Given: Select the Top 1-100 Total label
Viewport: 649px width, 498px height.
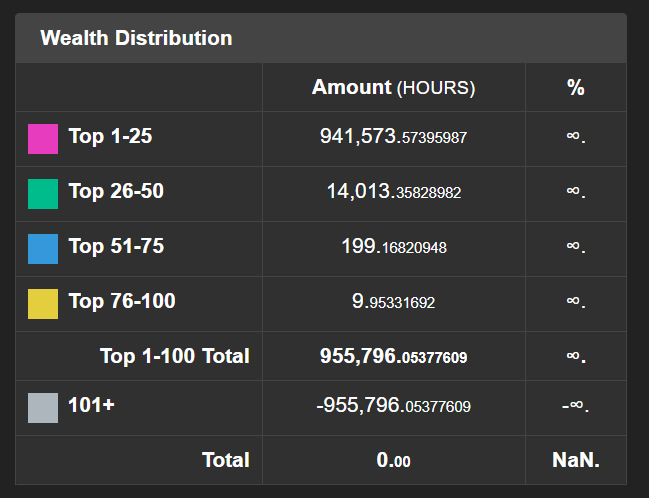Looking at the screenshot, I should click(x=175, y=356).
